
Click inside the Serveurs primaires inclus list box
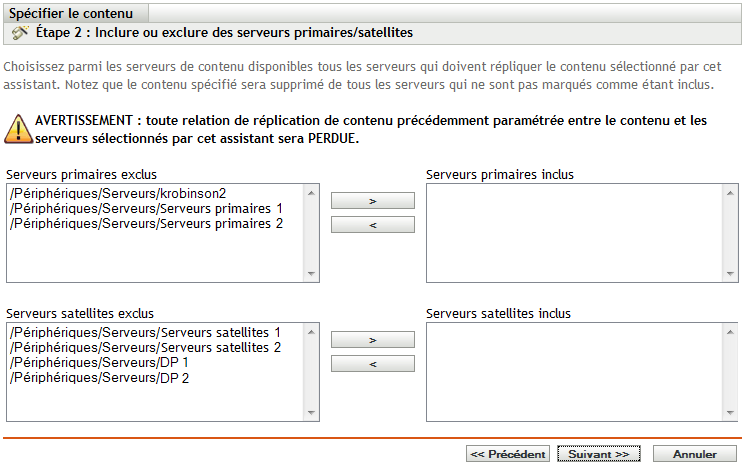(x=582, y=234)
